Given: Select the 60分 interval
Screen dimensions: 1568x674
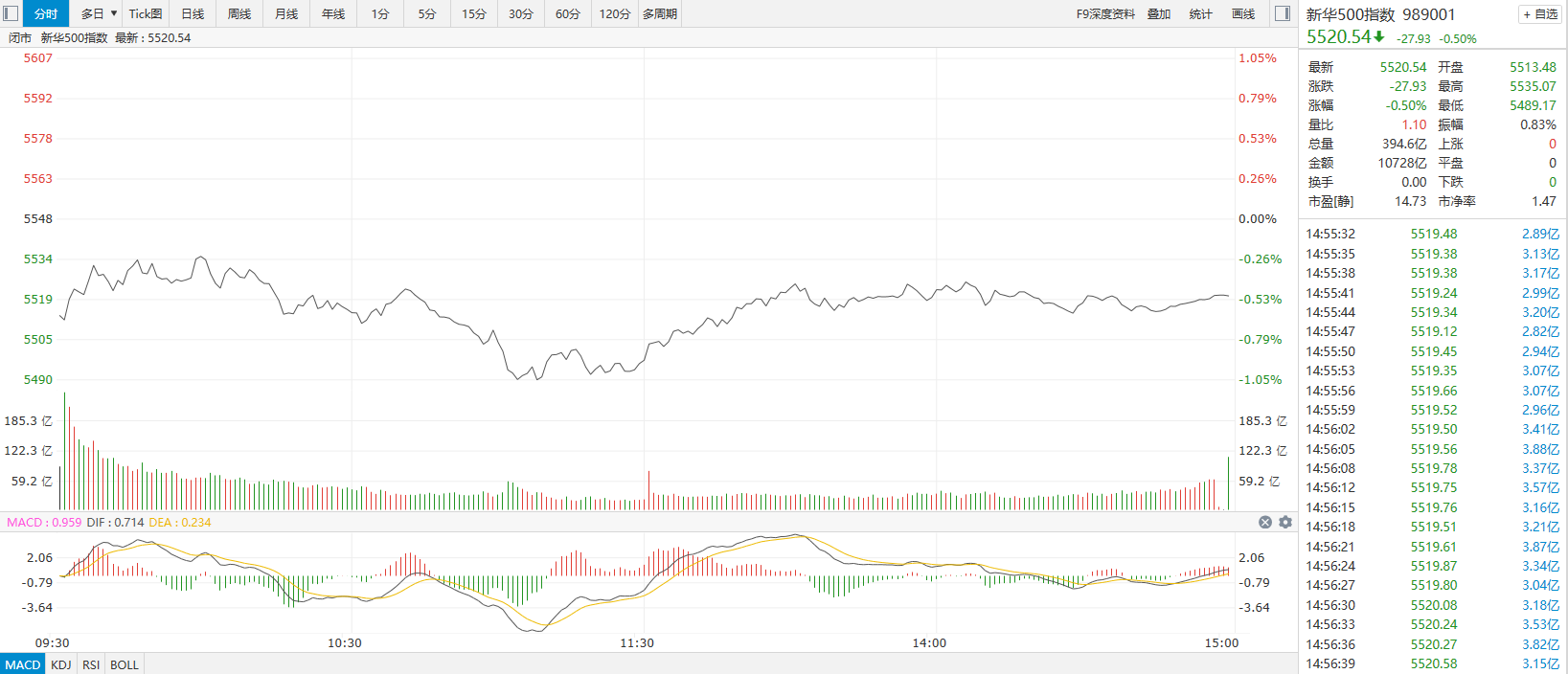Looking at the screenshot, I should click(568, 13).
